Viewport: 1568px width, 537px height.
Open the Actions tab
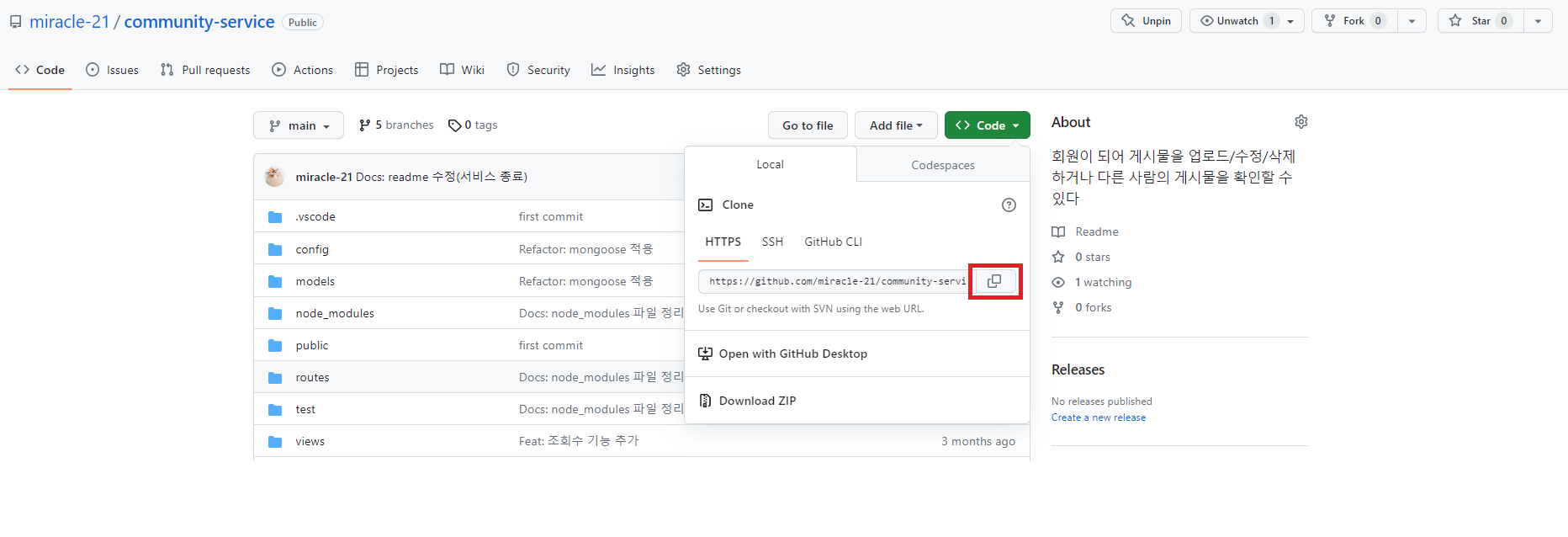point(303,70)
